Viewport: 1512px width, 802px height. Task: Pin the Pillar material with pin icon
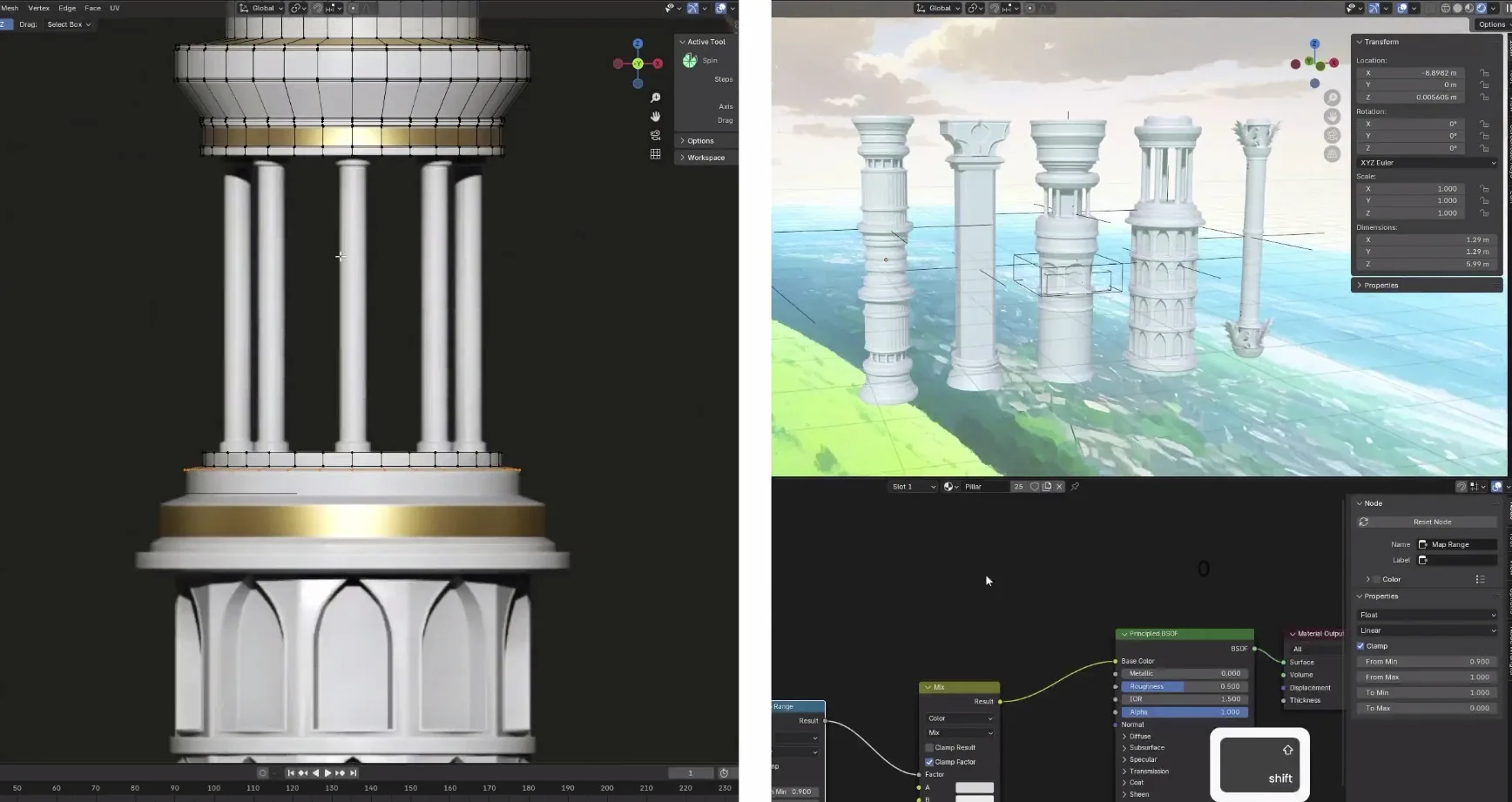[x=1075, y=487]
